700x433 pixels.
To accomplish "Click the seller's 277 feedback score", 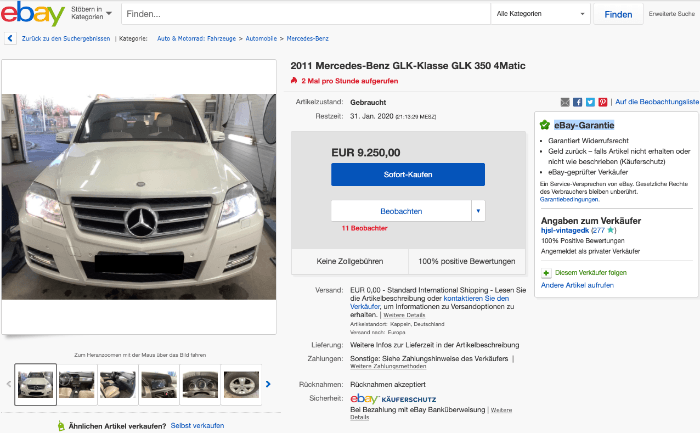I will coord(599,230).
